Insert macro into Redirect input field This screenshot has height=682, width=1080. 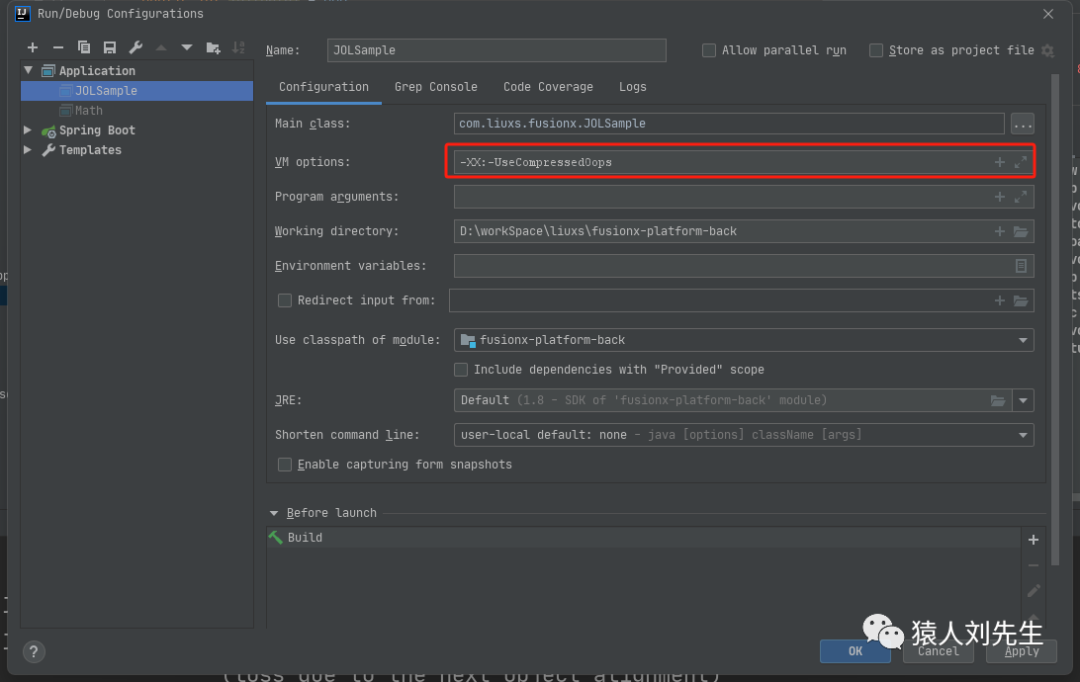pyautogui.click(x=999, y=300)
